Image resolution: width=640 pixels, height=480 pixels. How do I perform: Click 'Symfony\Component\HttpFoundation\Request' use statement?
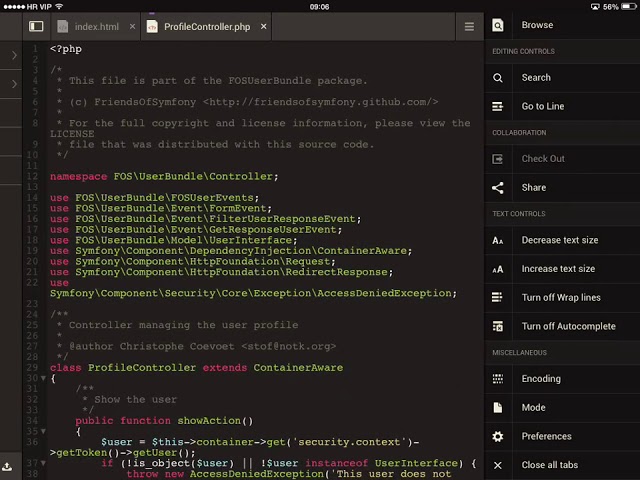click(203, 261)
